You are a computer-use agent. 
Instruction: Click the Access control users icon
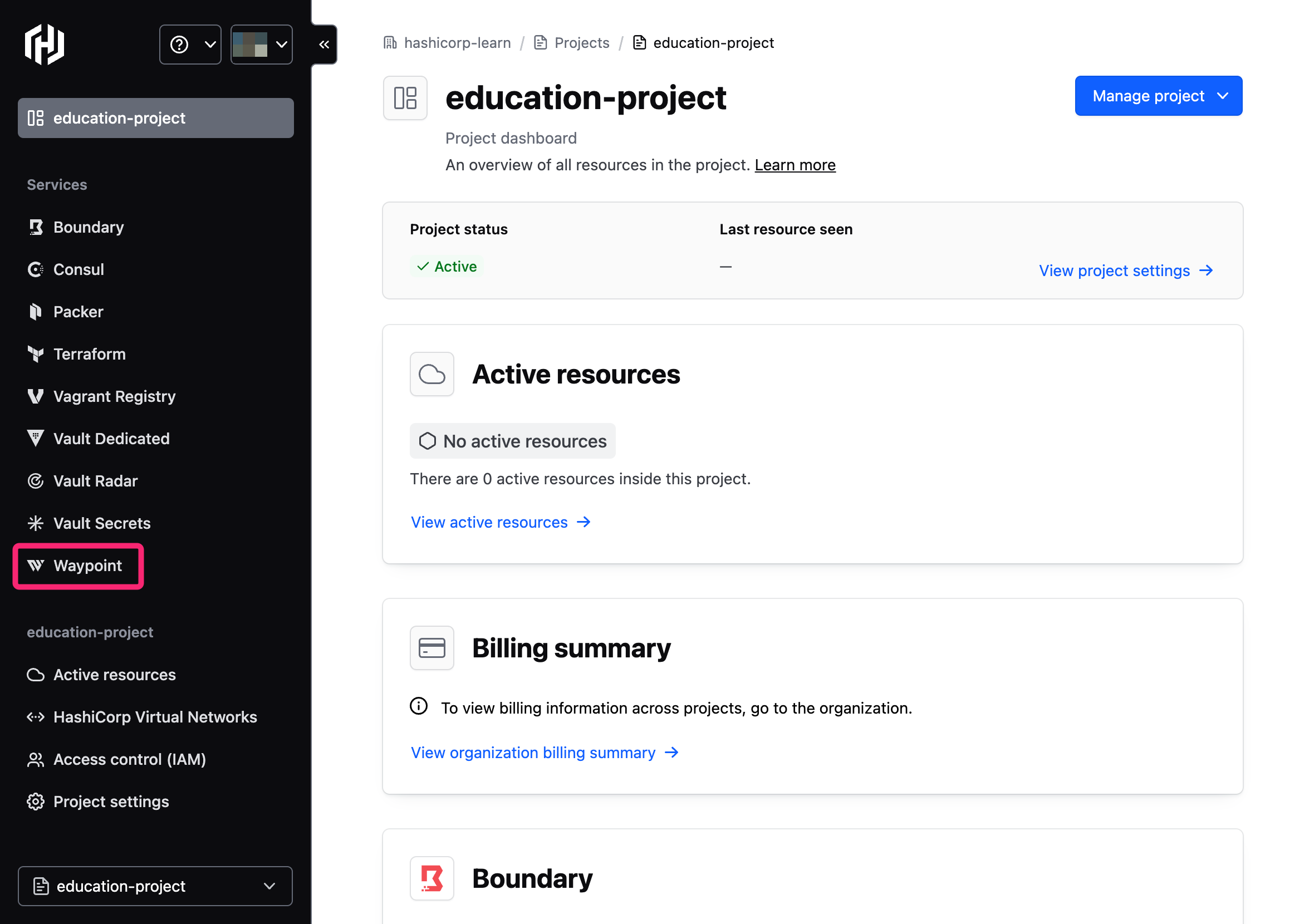click(x=36, y=760)
